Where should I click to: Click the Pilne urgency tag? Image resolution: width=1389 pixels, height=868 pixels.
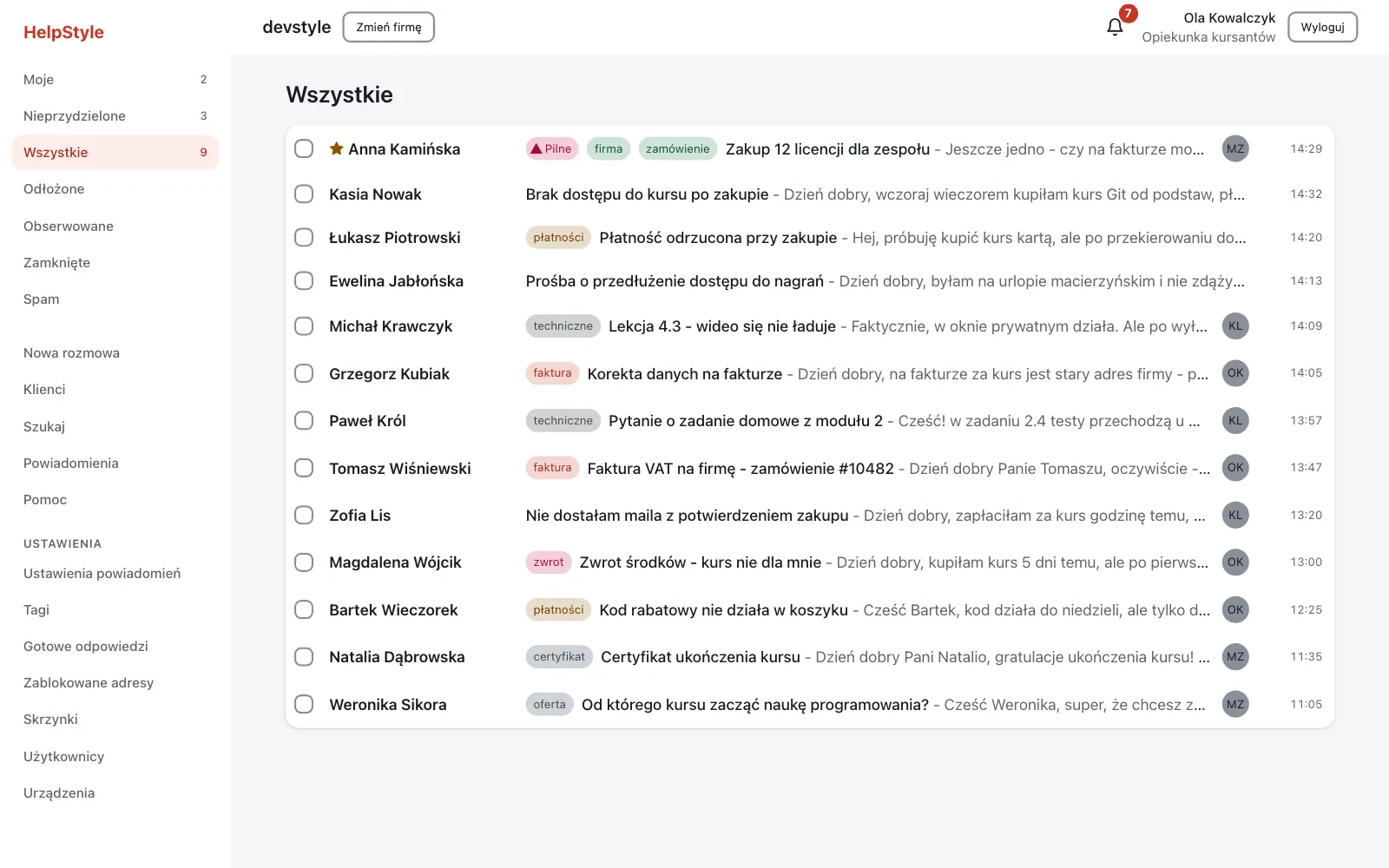(x=552, y=148)
